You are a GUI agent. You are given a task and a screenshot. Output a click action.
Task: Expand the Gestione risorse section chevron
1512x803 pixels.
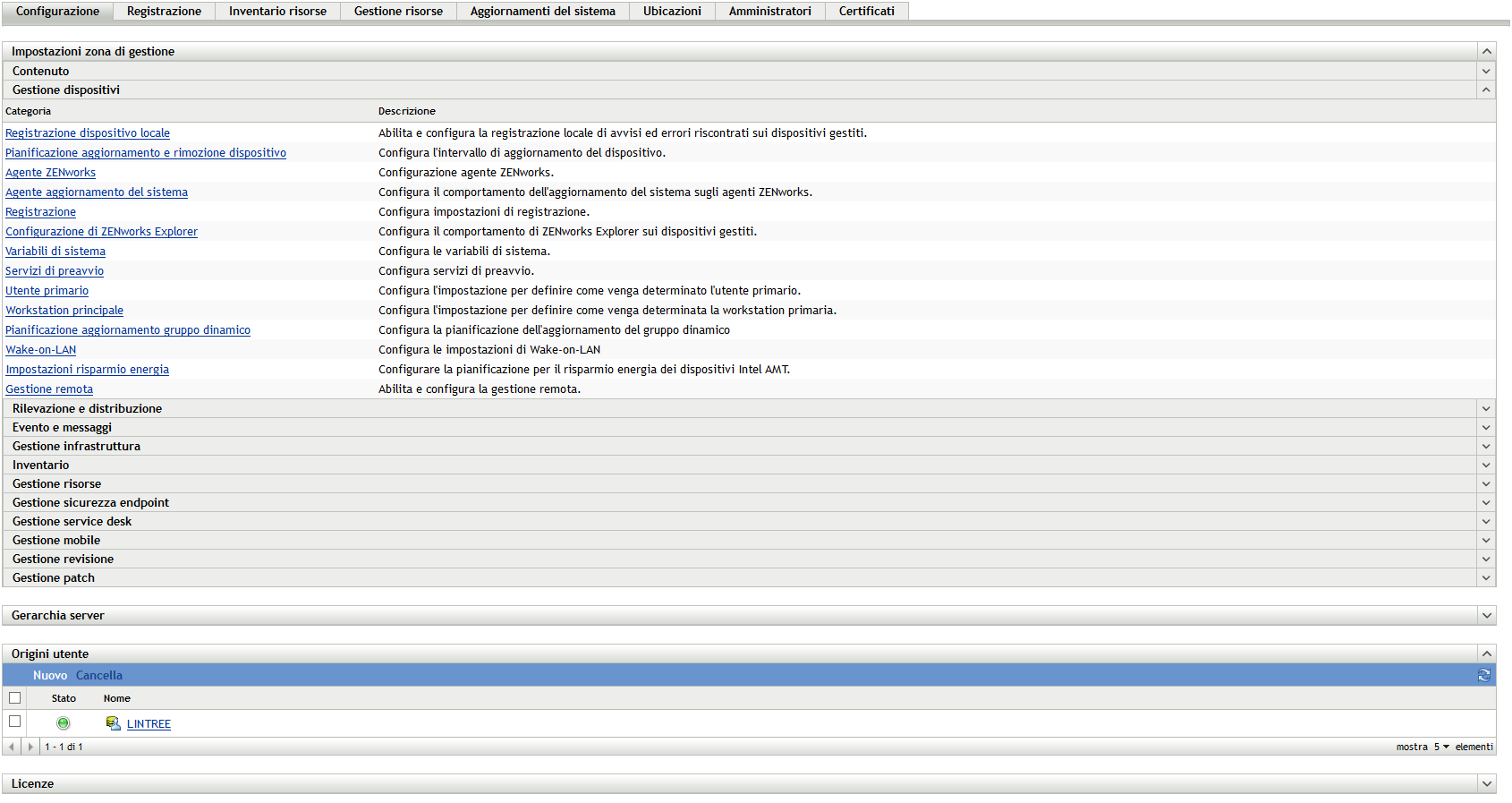click(1486, 484)
